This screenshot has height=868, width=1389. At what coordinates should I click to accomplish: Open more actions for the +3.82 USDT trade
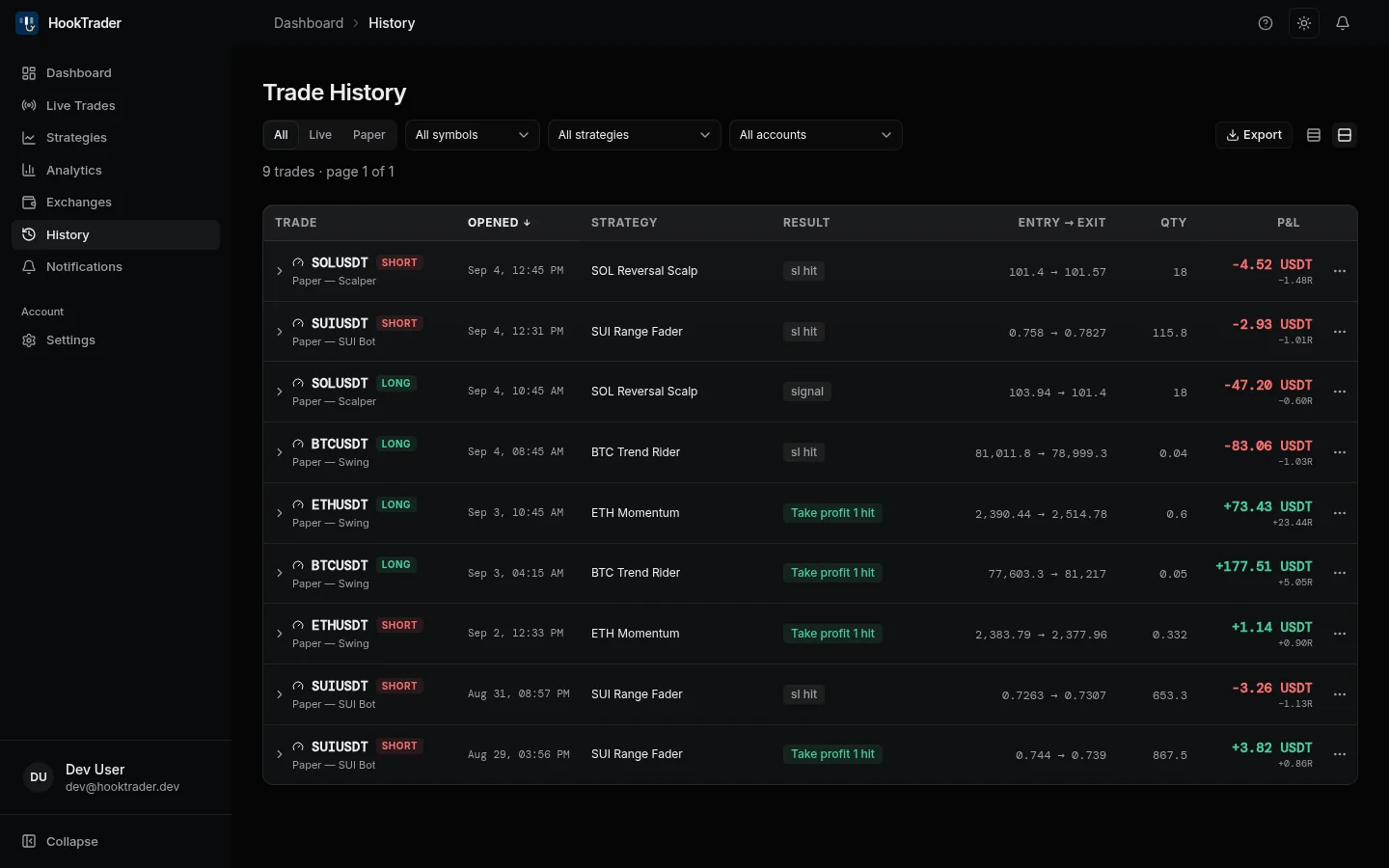click(x=1340, y=754)
